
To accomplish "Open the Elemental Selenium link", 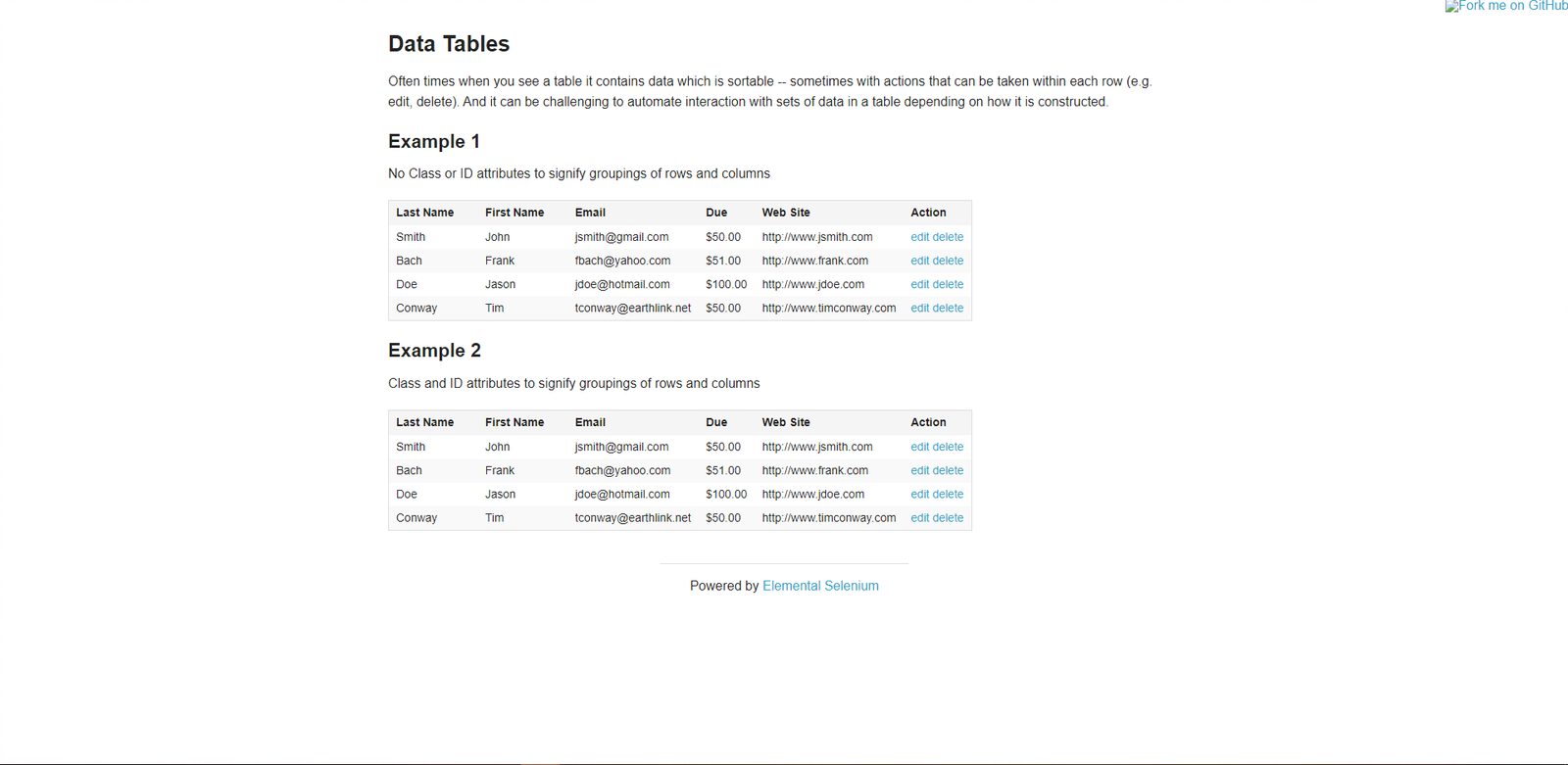I will [x=820, y=586].
